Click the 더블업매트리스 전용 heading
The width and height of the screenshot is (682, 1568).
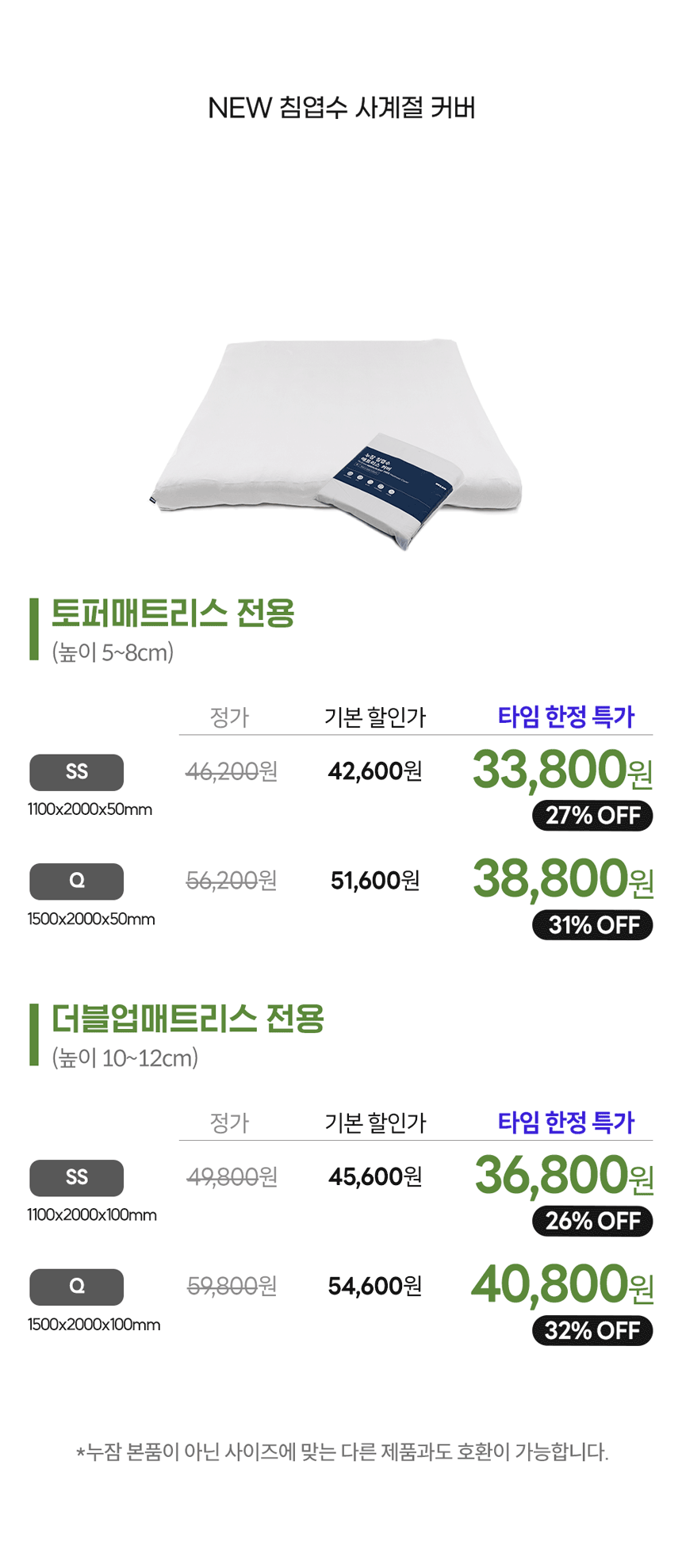pos(188,1019)
